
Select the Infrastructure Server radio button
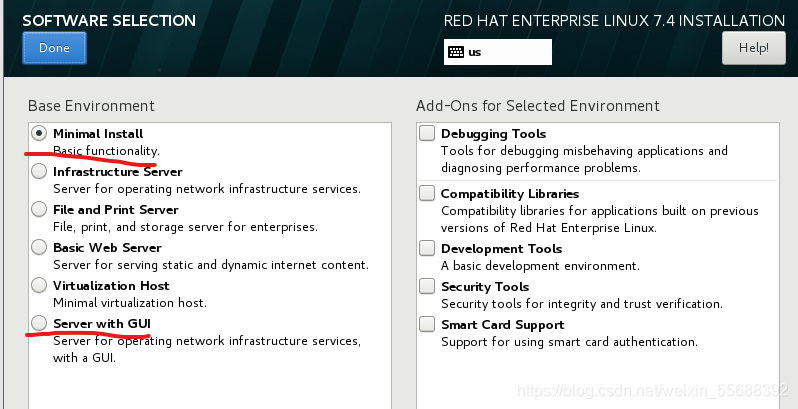(39, 171)
